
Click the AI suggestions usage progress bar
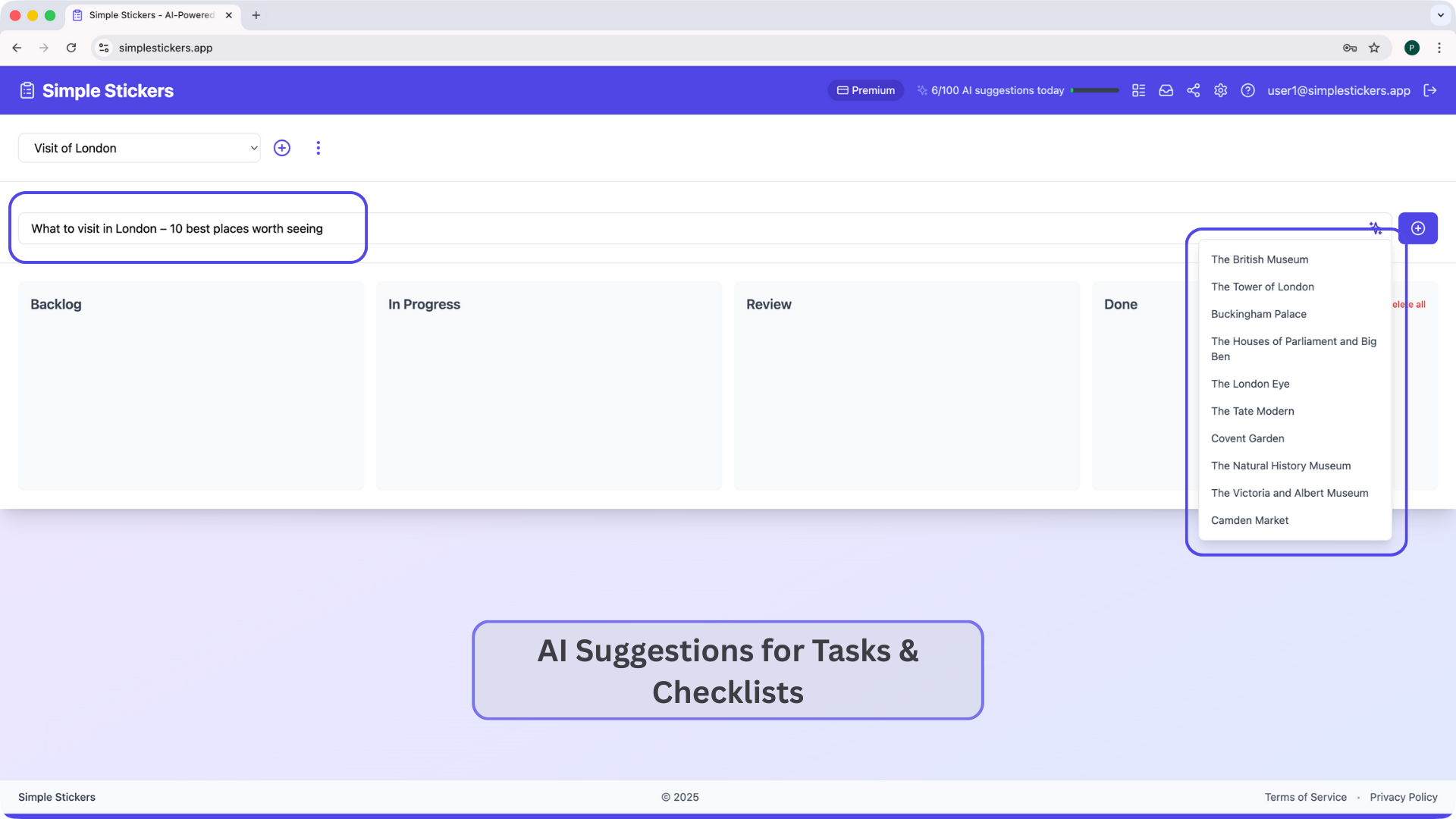[x=1095, y=90]
